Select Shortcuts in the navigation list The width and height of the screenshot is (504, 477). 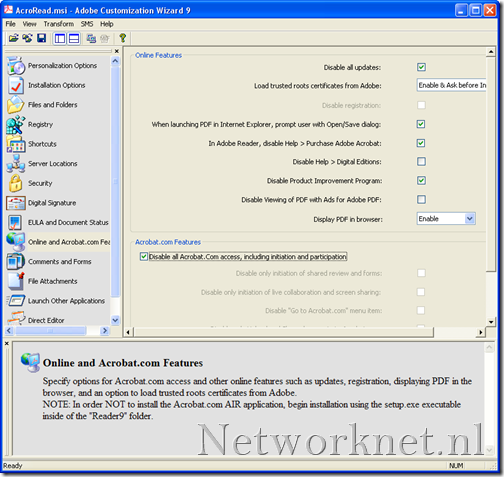(x=42, y=144)
